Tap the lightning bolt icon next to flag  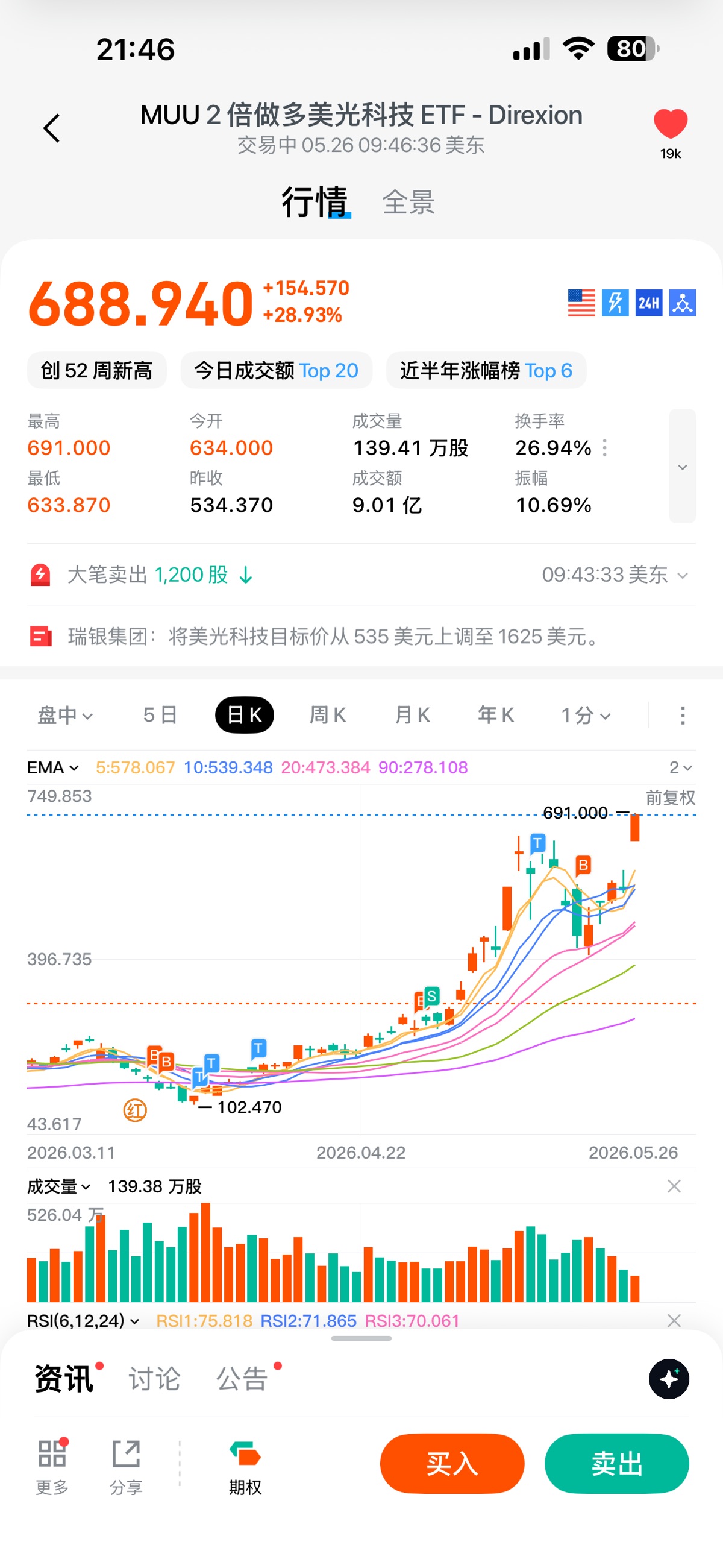(x=615, y=303)
